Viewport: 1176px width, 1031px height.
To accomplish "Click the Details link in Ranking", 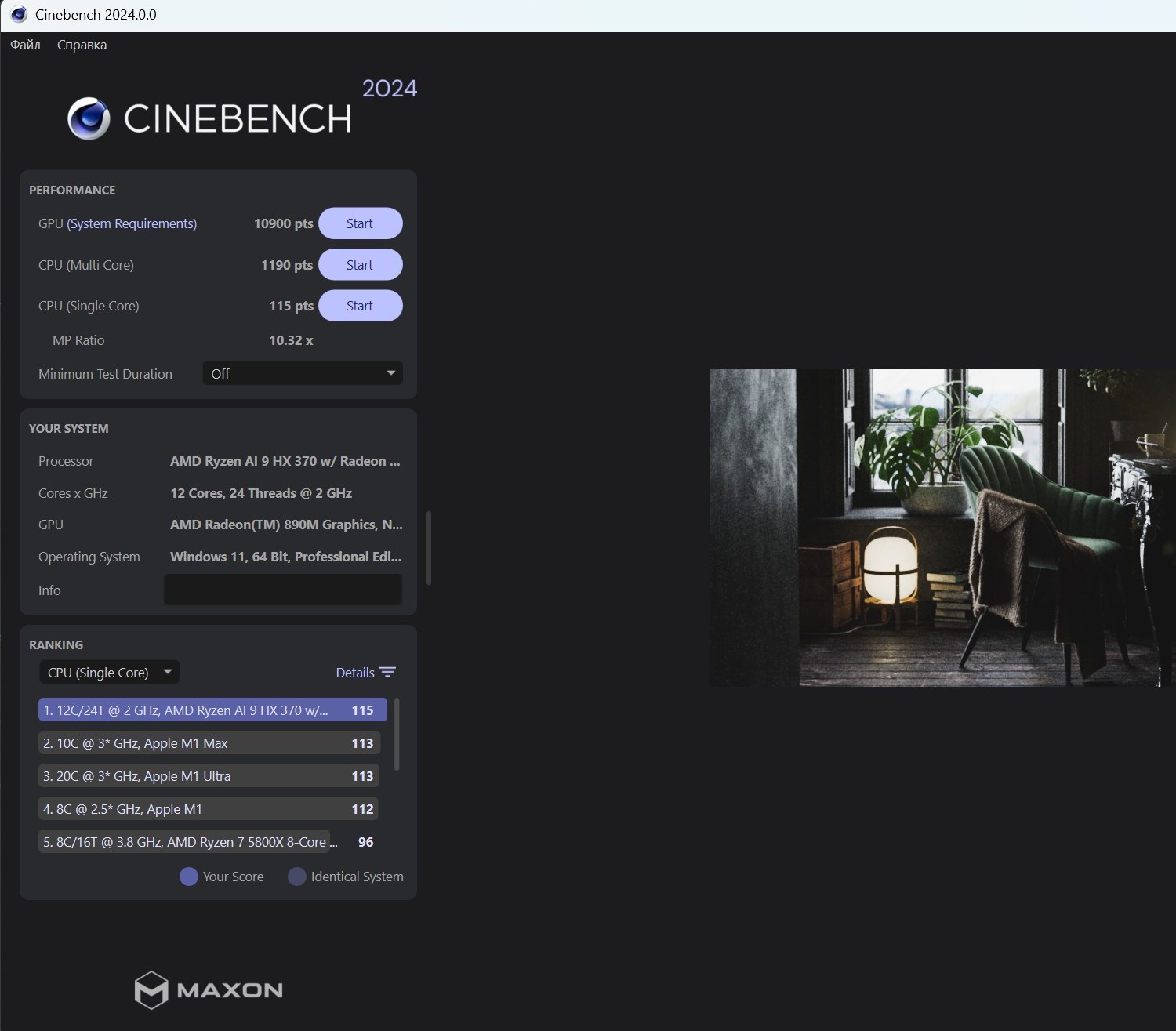I will [x=355, y=673].
